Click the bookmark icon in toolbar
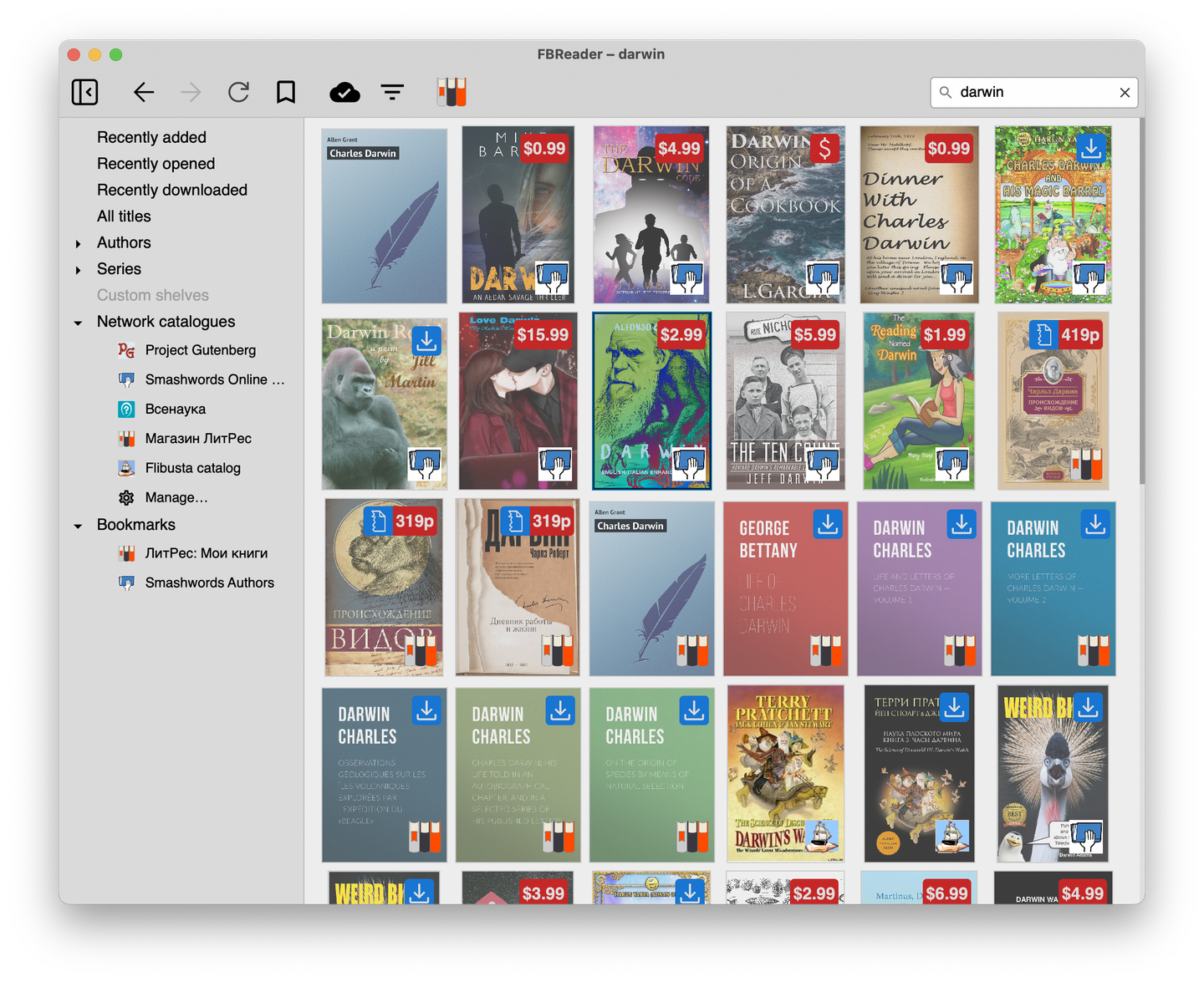Screen dimensions: 1204x982 click(286, 92)
